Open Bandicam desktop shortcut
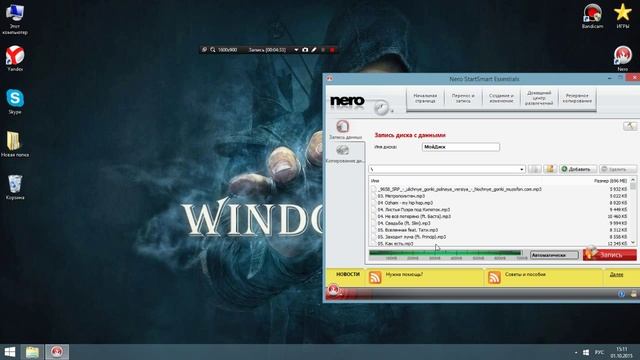 click(x=592, y=16)
